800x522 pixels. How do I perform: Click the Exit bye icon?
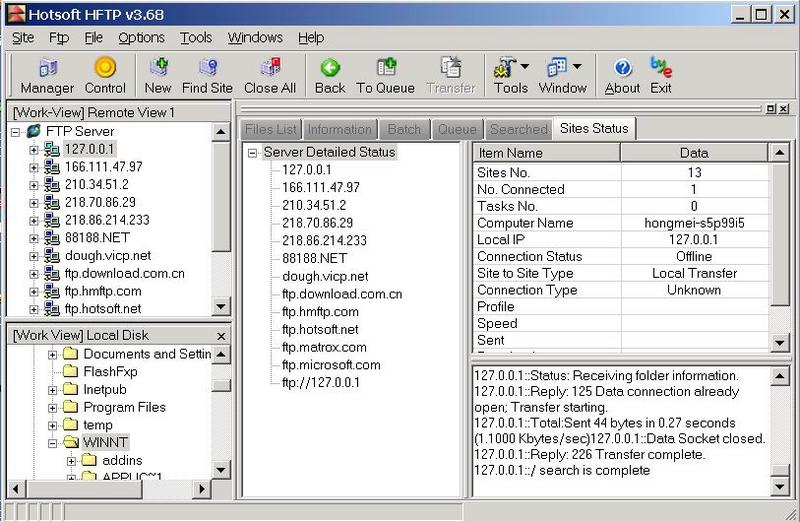(x=661, y=67)
